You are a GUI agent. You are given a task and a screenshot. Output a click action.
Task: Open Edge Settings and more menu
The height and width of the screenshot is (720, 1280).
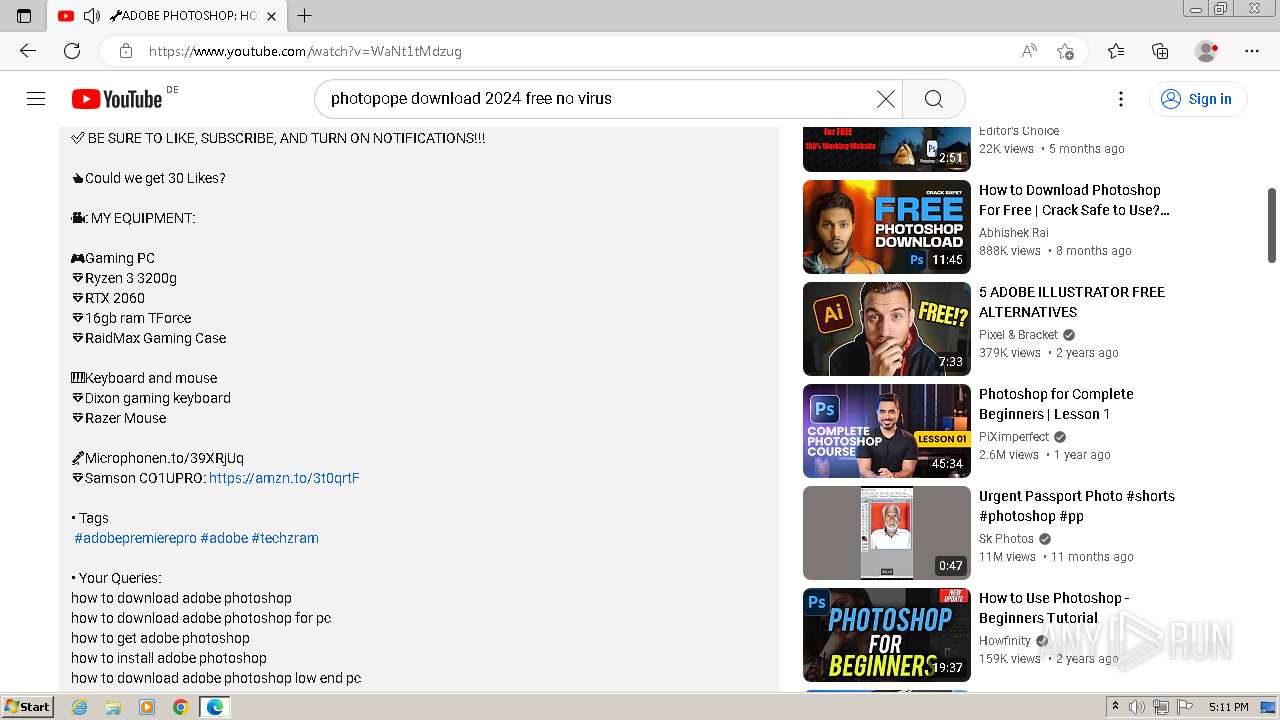1252,50
